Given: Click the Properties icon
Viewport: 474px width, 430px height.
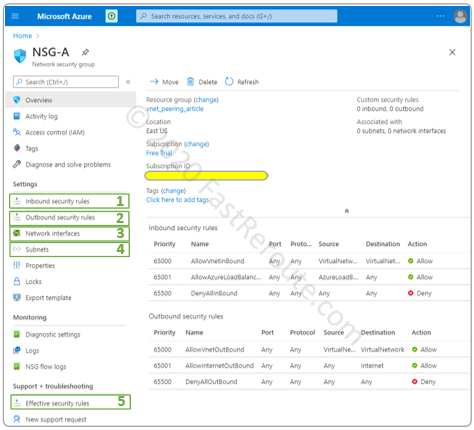Looking at the screenshot, I should (17, 265).
